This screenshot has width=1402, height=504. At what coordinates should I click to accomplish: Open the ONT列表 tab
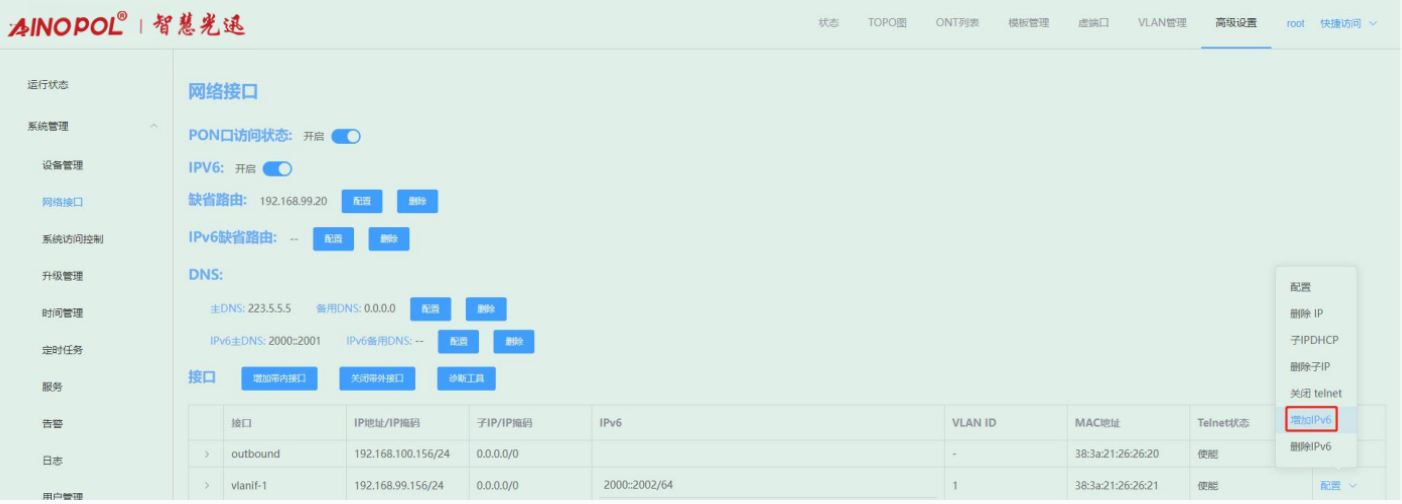pyautogui.click(x=957, y=23)
